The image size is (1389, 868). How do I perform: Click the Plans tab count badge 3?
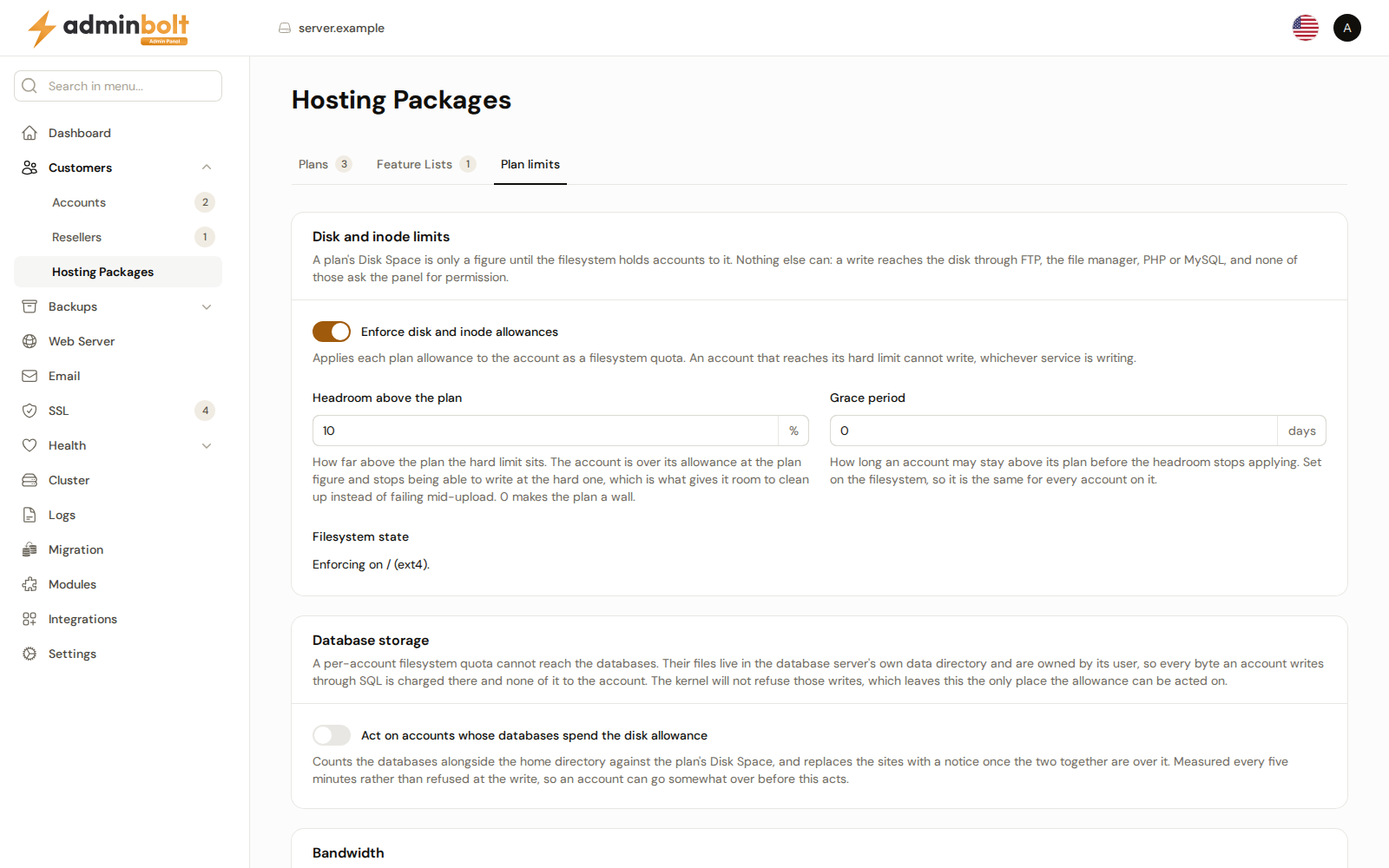pyautogui.click(x=344, y=164)
